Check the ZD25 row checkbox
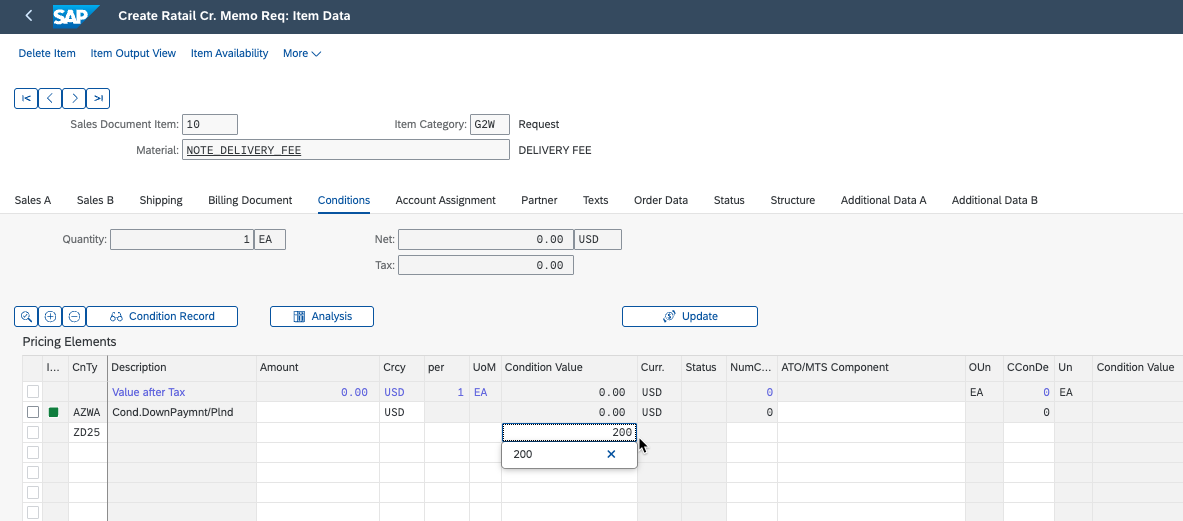The height and width of the screenshot is (521, 1183). pyautogui.click(x=33, y=432)
